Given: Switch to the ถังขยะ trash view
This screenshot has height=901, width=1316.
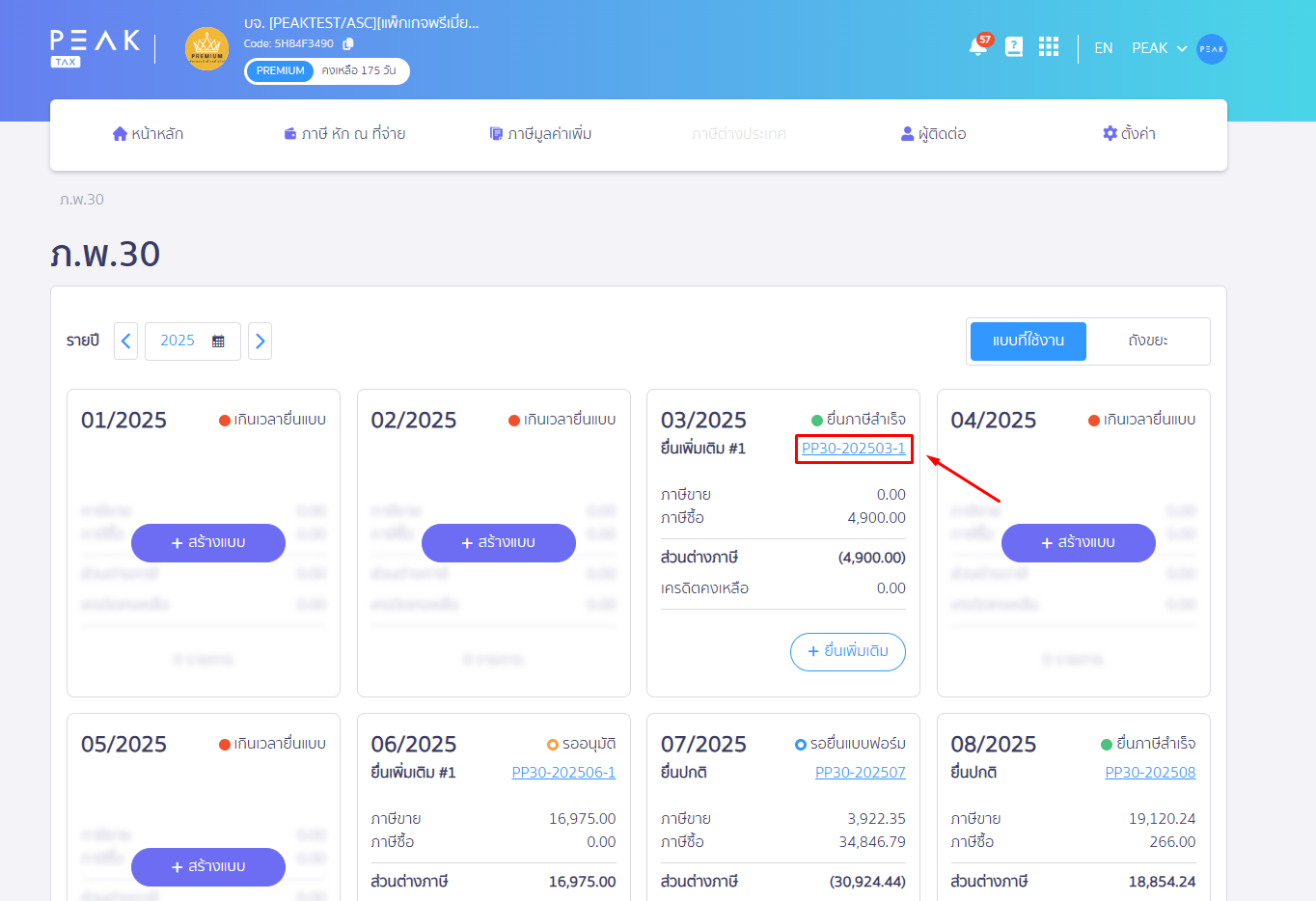Looking at the screenshot, I should pyautogui.click(x=1147, y=341).
